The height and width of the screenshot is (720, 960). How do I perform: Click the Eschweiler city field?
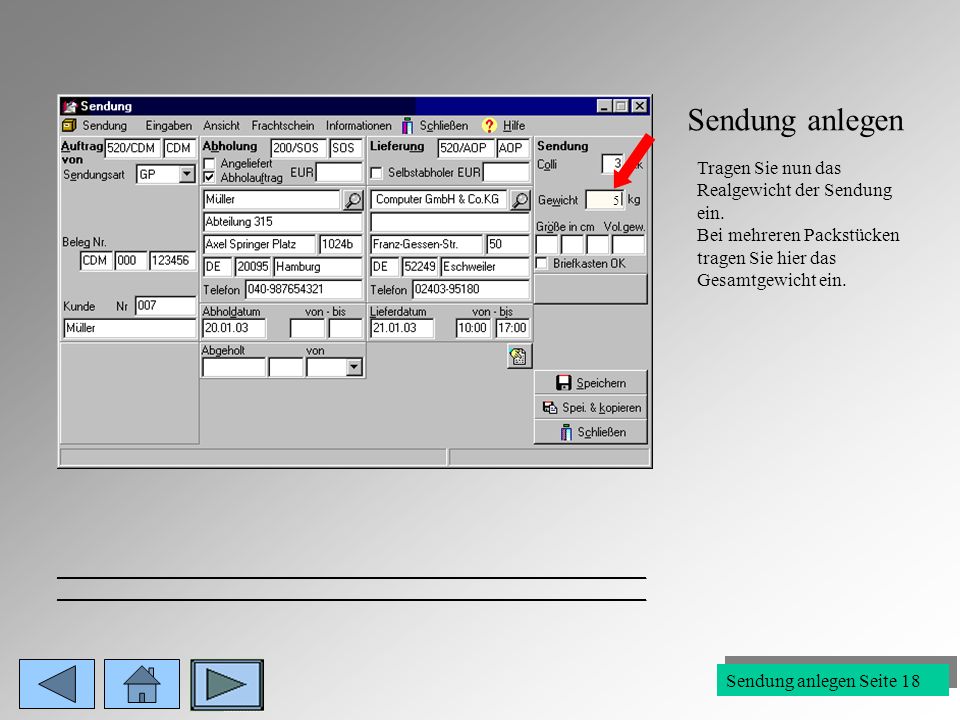tap(485, 267)
